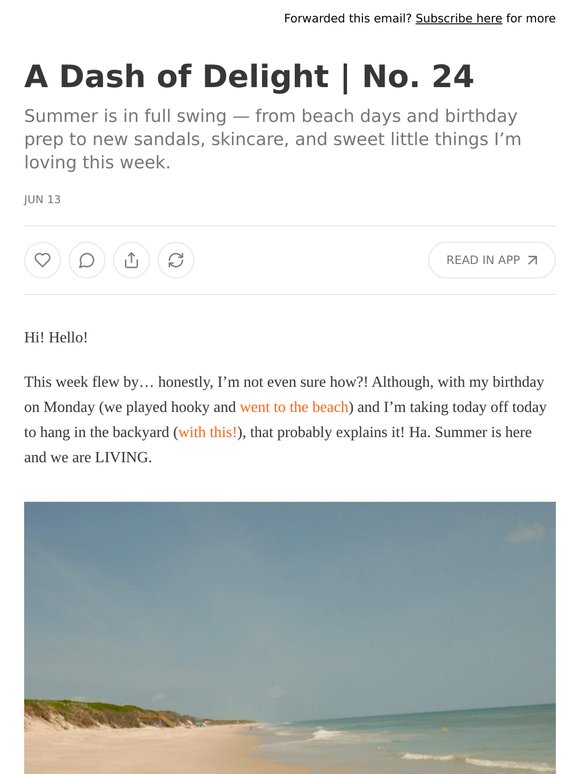This screenshot has width=580, height=774.
Task: Open the 'went to the beach' link
Action: click(294, 407)
